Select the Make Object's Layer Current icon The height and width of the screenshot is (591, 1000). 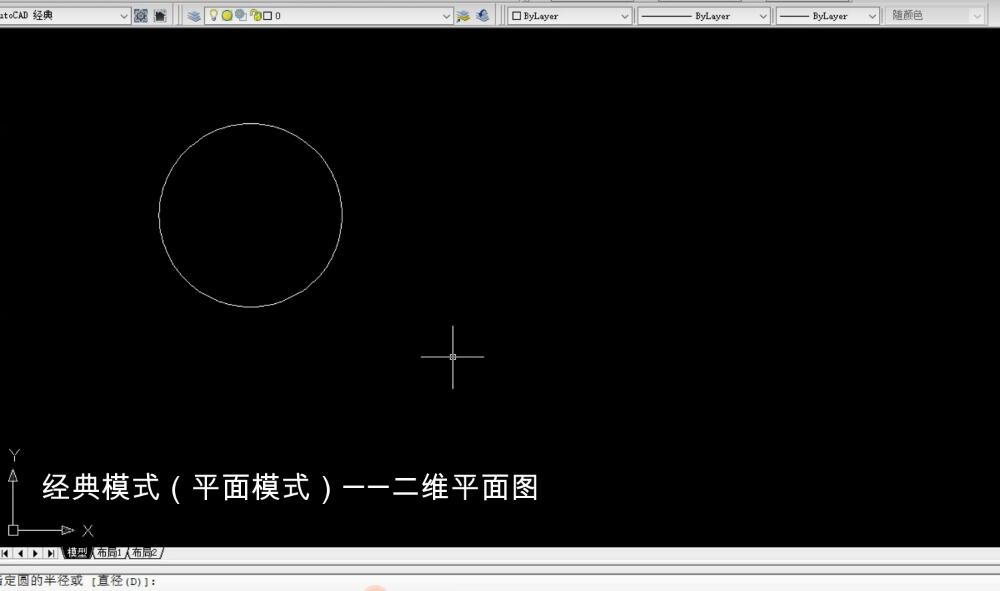[x=463, y=15]
